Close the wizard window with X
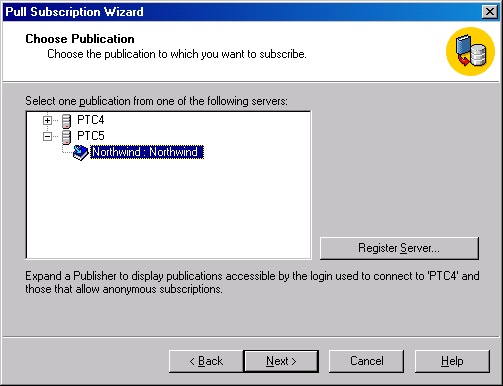The width and height of the screenshot is (503, 386). (490, 12)
